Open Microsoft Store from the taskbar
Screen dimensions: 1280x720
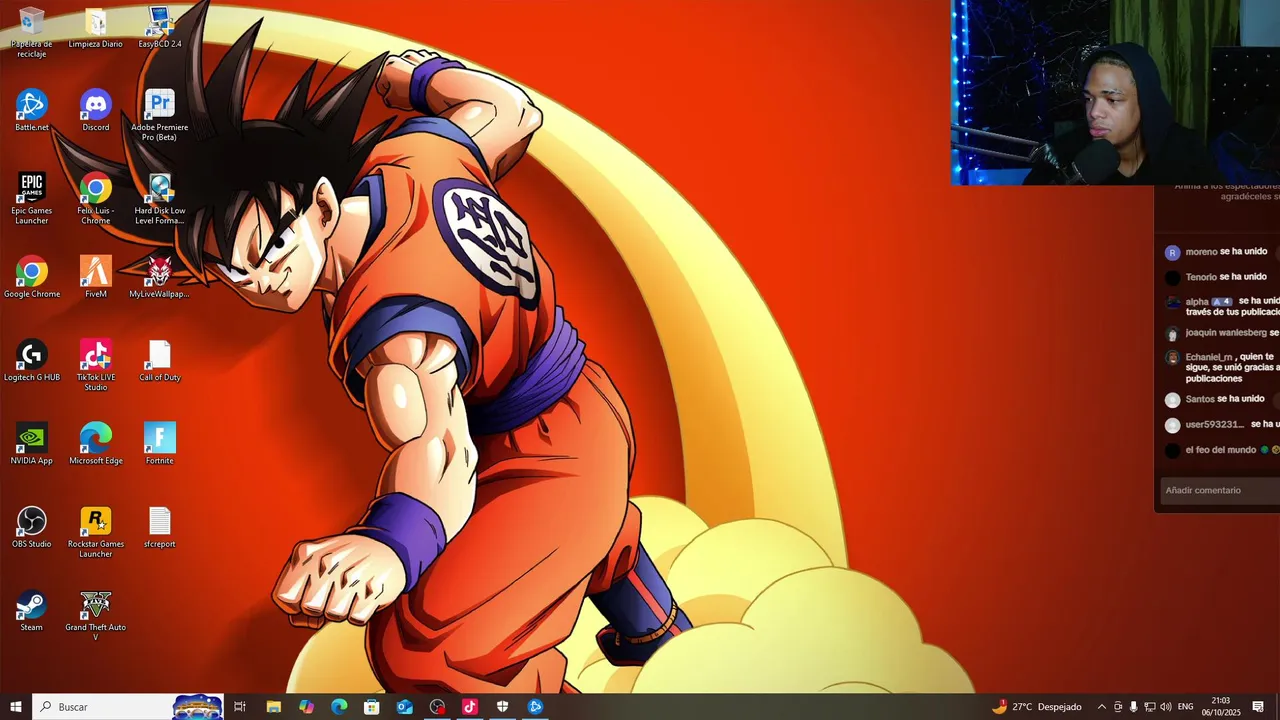click(x=372, y=707)
